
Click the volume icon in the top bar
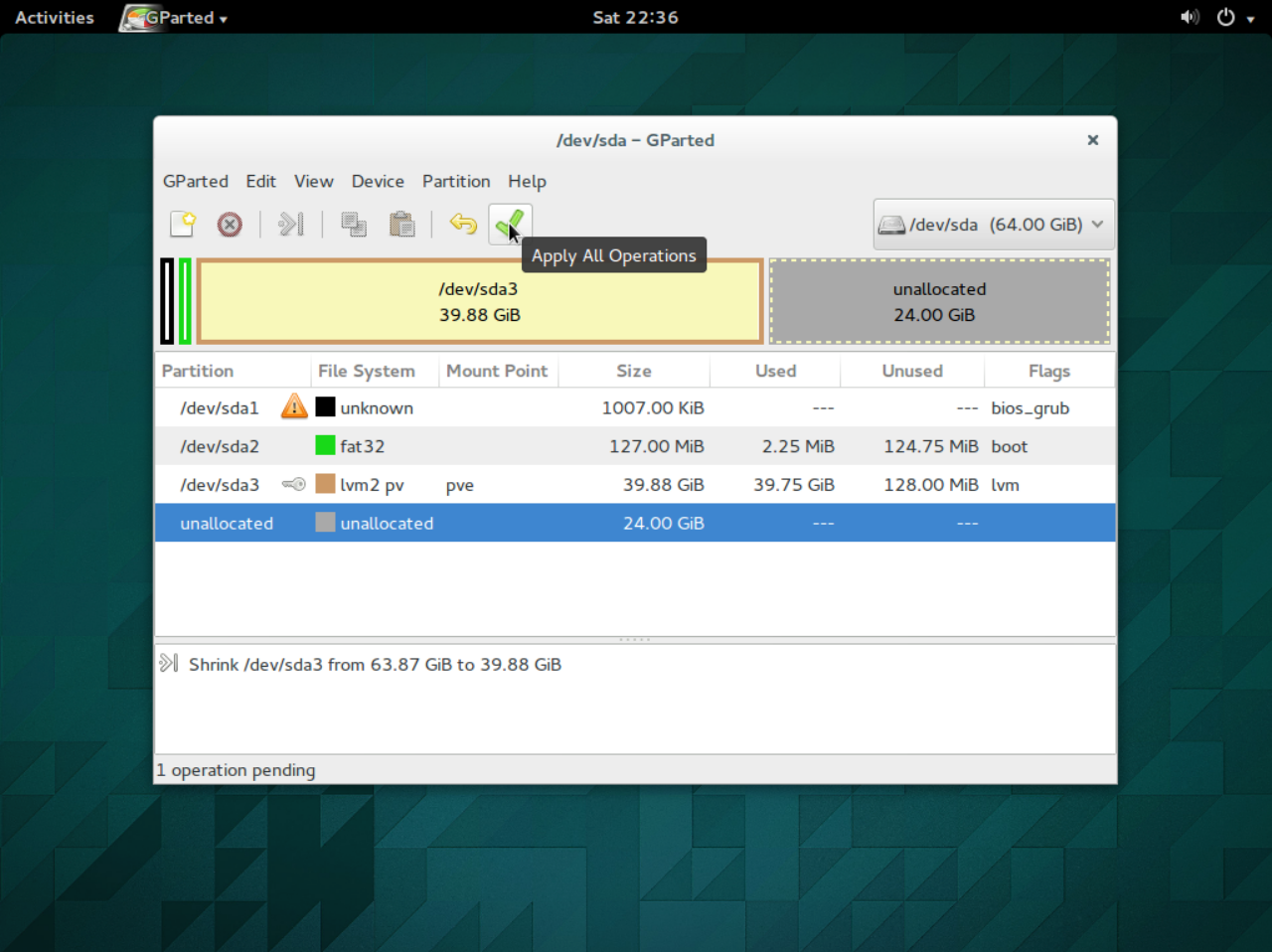click(1190, 17)
